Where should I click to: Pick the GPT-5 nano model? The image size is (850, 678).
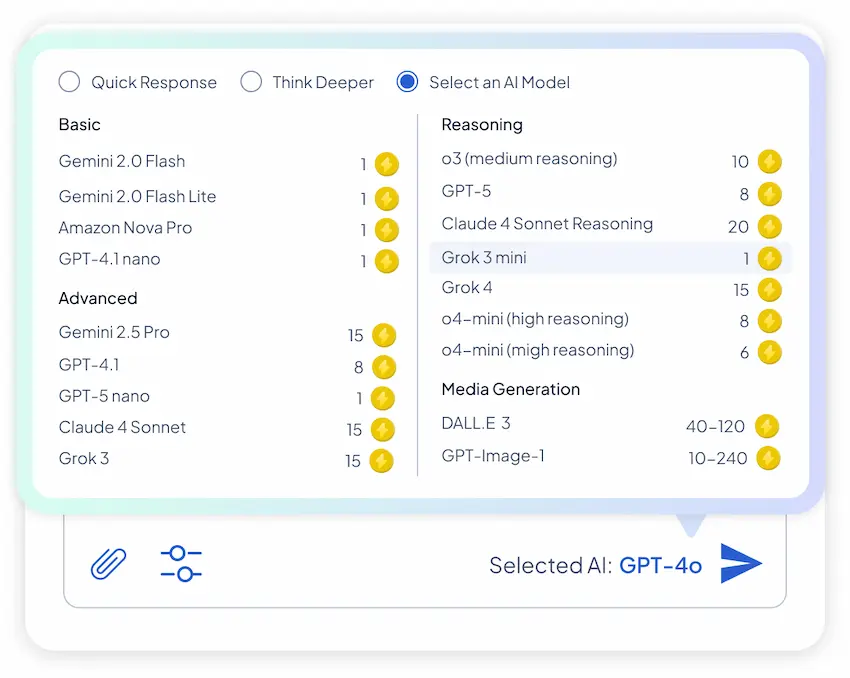point(104,396)
